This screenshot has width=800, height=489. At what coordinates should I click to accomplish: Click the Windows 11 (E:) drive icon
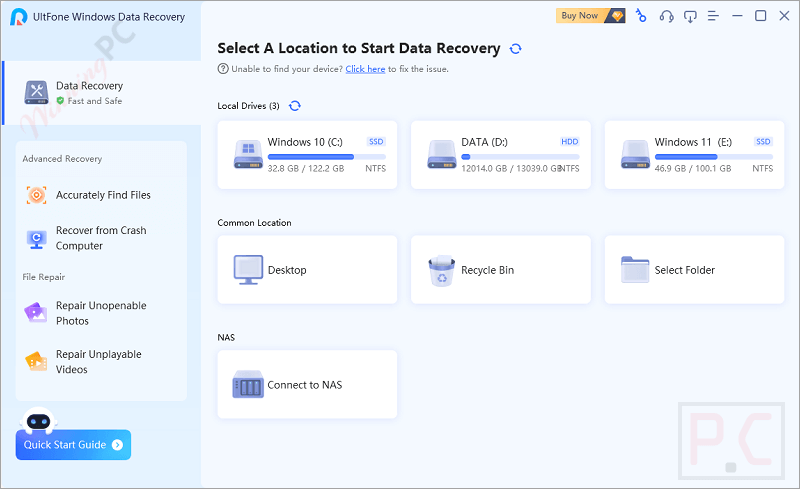point(635,155)
